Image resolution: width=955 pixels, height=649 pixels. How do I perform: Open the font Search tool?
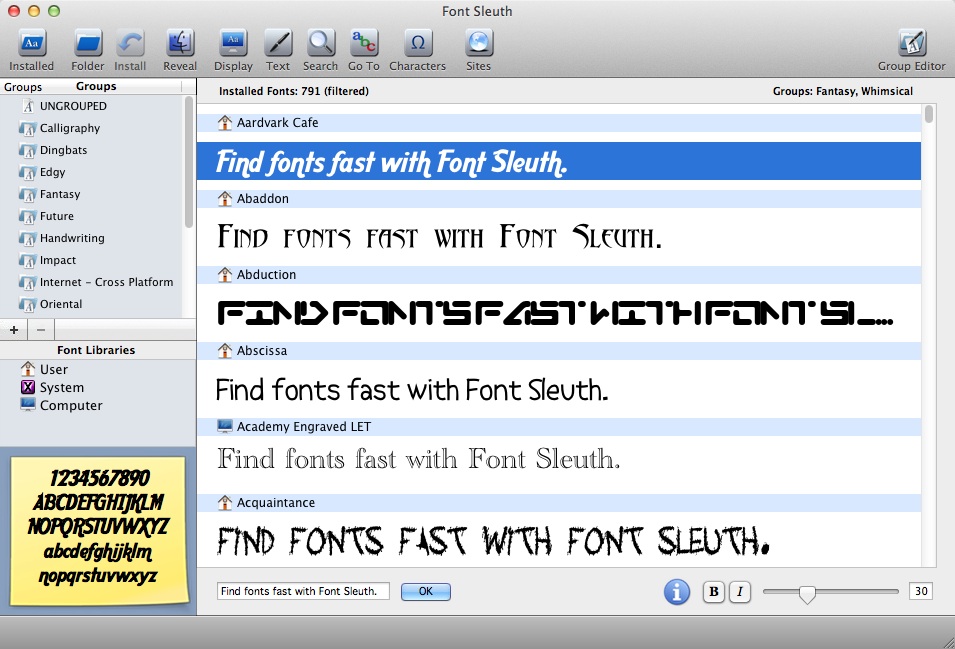tap(320, 45)
